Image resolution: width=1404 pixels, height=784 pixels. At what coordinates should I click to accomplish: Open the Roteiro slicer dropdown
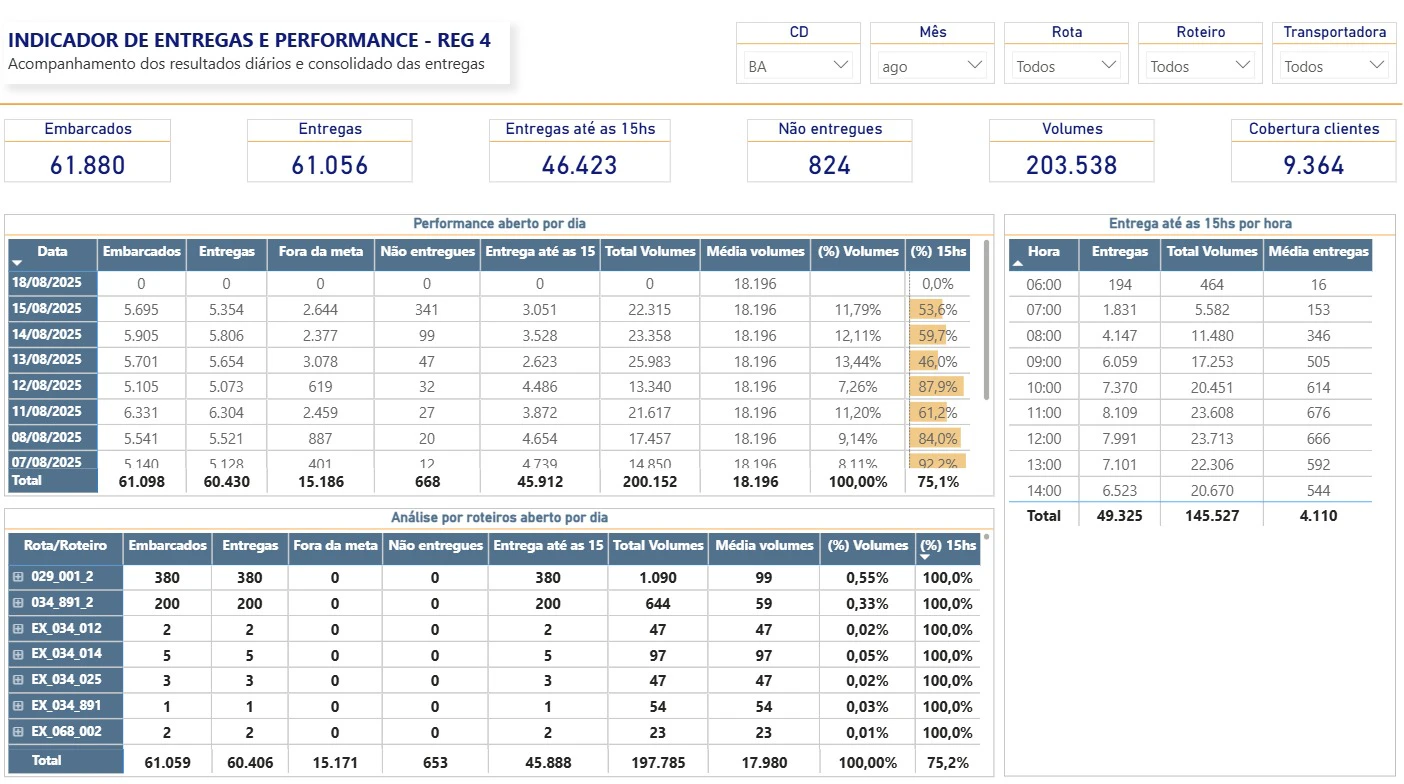click(1201, 67)
